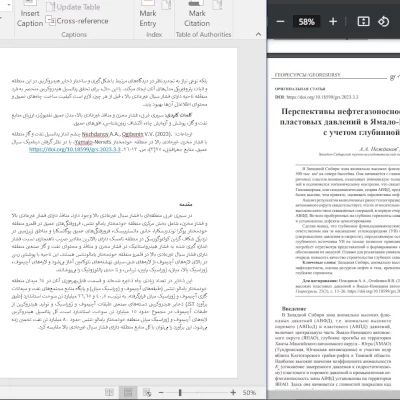Click the plus button next to zoom slider
This screenshot has width=400, height=400.
click(233, 393)
